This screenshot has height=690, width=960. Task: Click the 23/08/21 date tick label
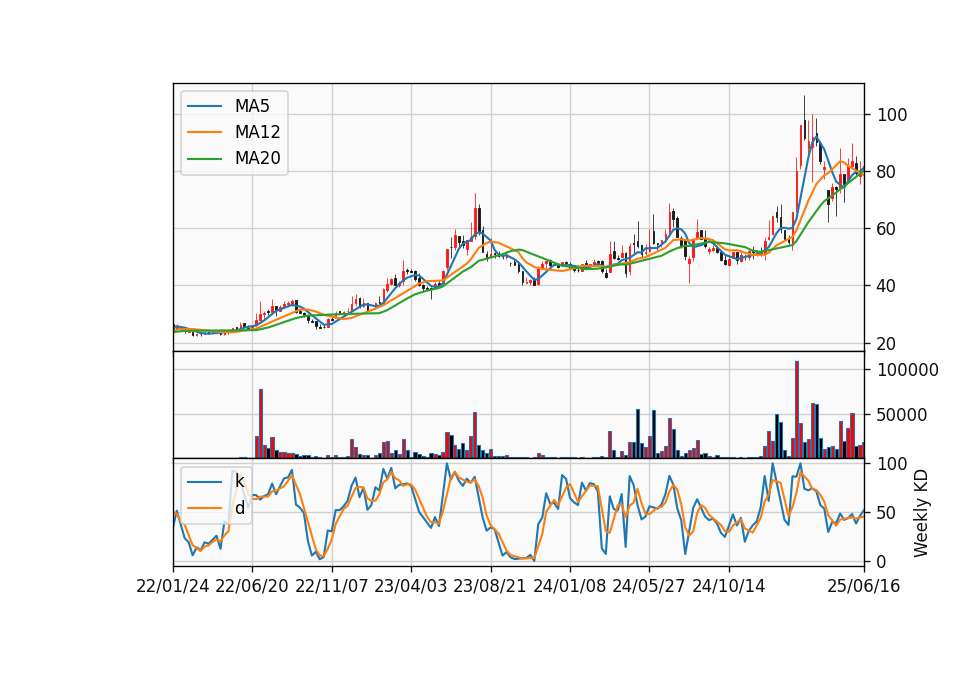pos(490,587)
